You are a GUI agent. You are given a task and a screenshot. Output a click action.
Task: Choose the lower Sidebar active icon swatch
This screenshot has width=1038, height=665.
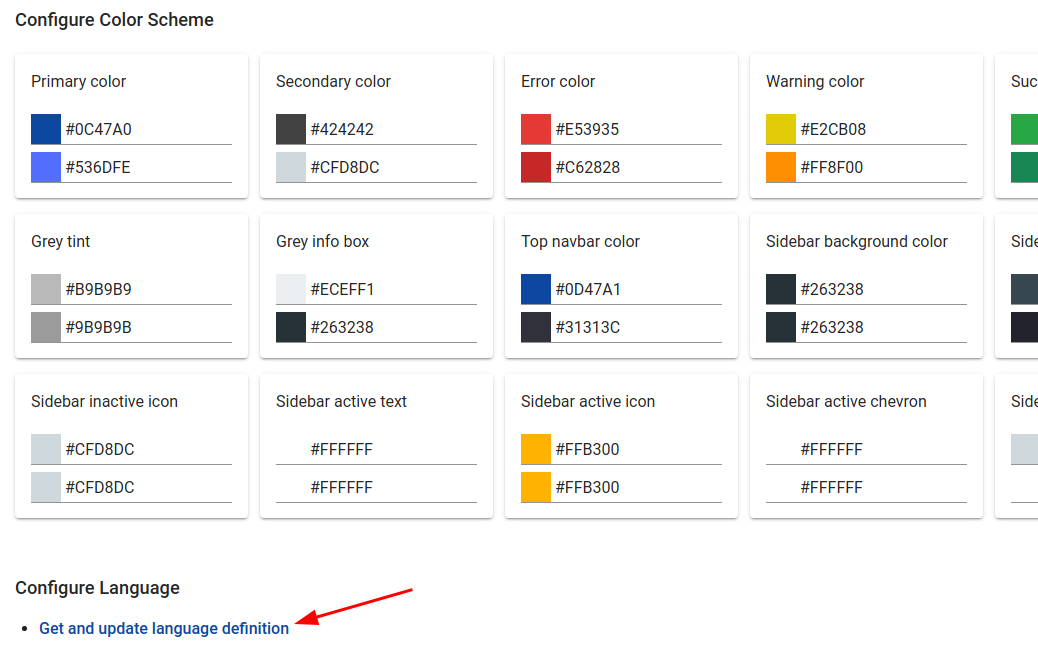[x=536, y=488]
